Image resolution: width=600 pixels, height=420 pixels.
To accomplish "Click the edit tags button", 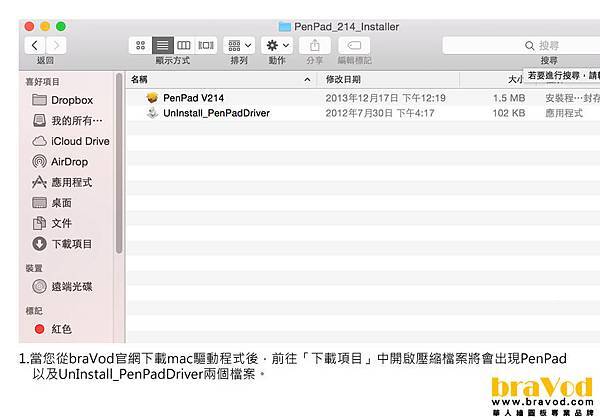I will 354,46.
